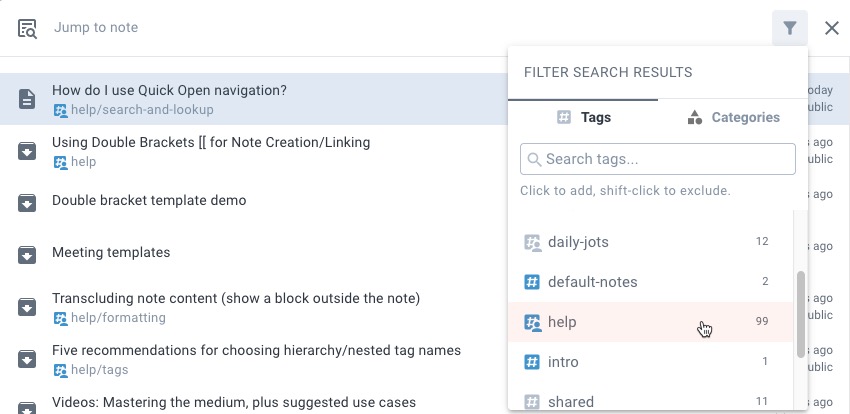The width and height of the screenshot is (850, 414).
Task: Switch to the Categories tab
Action: coord(733,117)
